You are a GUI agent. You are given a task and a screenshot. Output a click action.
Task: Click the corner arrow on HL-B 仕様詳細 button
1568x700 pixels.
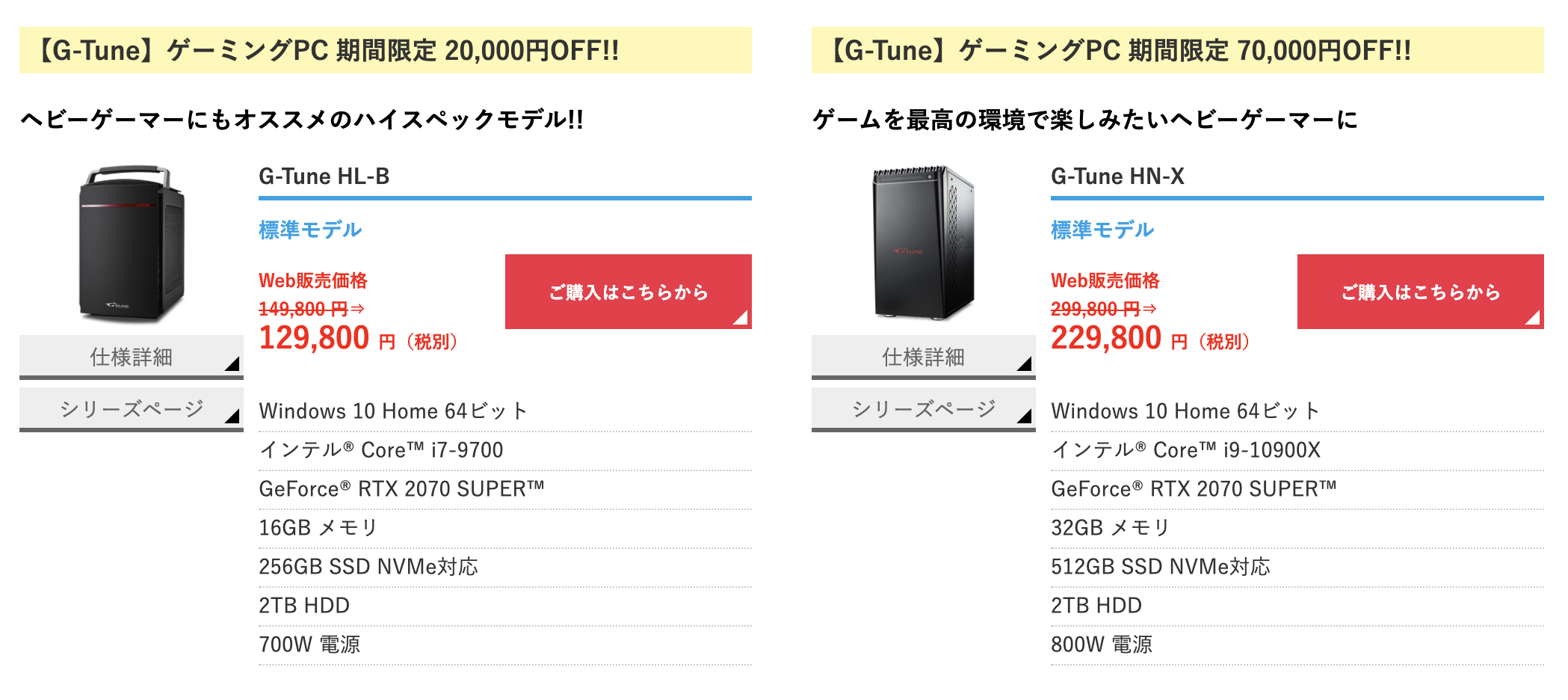click(x=232, y=363)
